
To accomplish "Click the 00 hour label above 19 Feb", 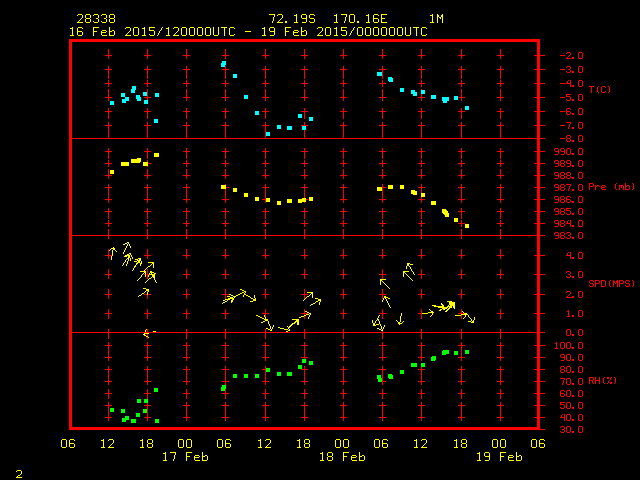I will pyautogui.click(x=499, y=444).
